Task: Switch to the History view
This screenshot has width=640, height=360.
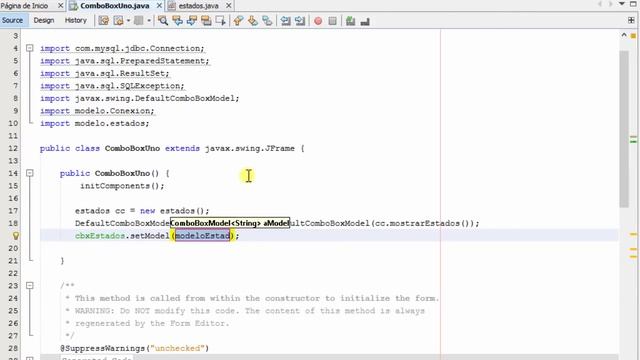Action: click(x=76, y=20)
